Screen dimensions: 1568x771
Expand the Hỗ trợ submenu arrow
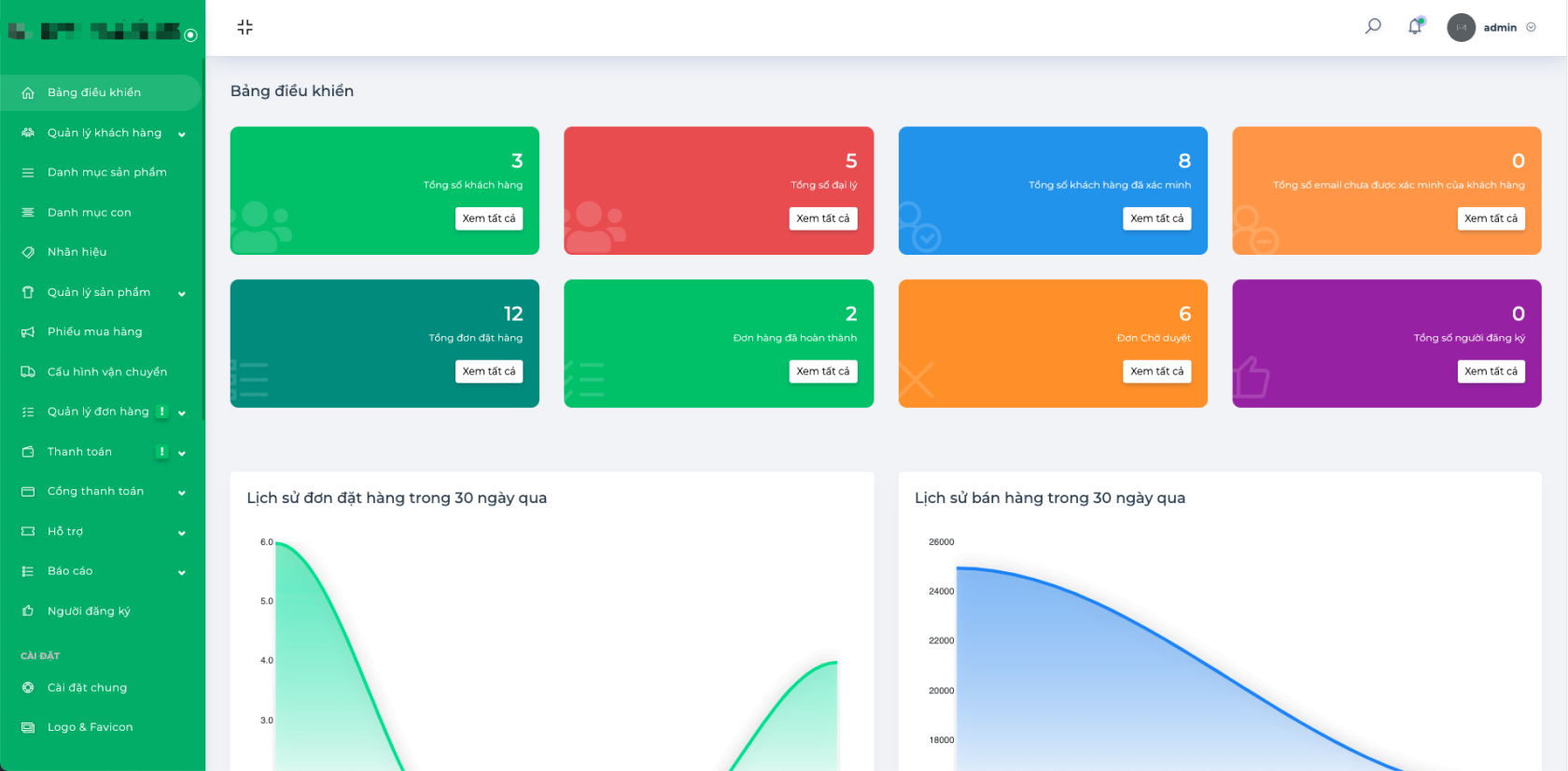(182, 533)
